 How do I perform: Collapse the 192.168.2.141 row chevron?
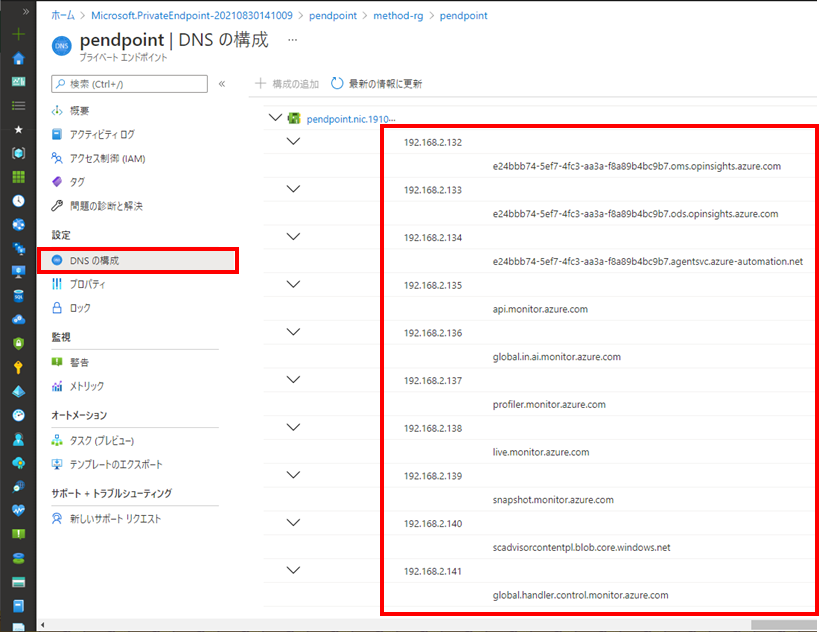click(294, 569)
